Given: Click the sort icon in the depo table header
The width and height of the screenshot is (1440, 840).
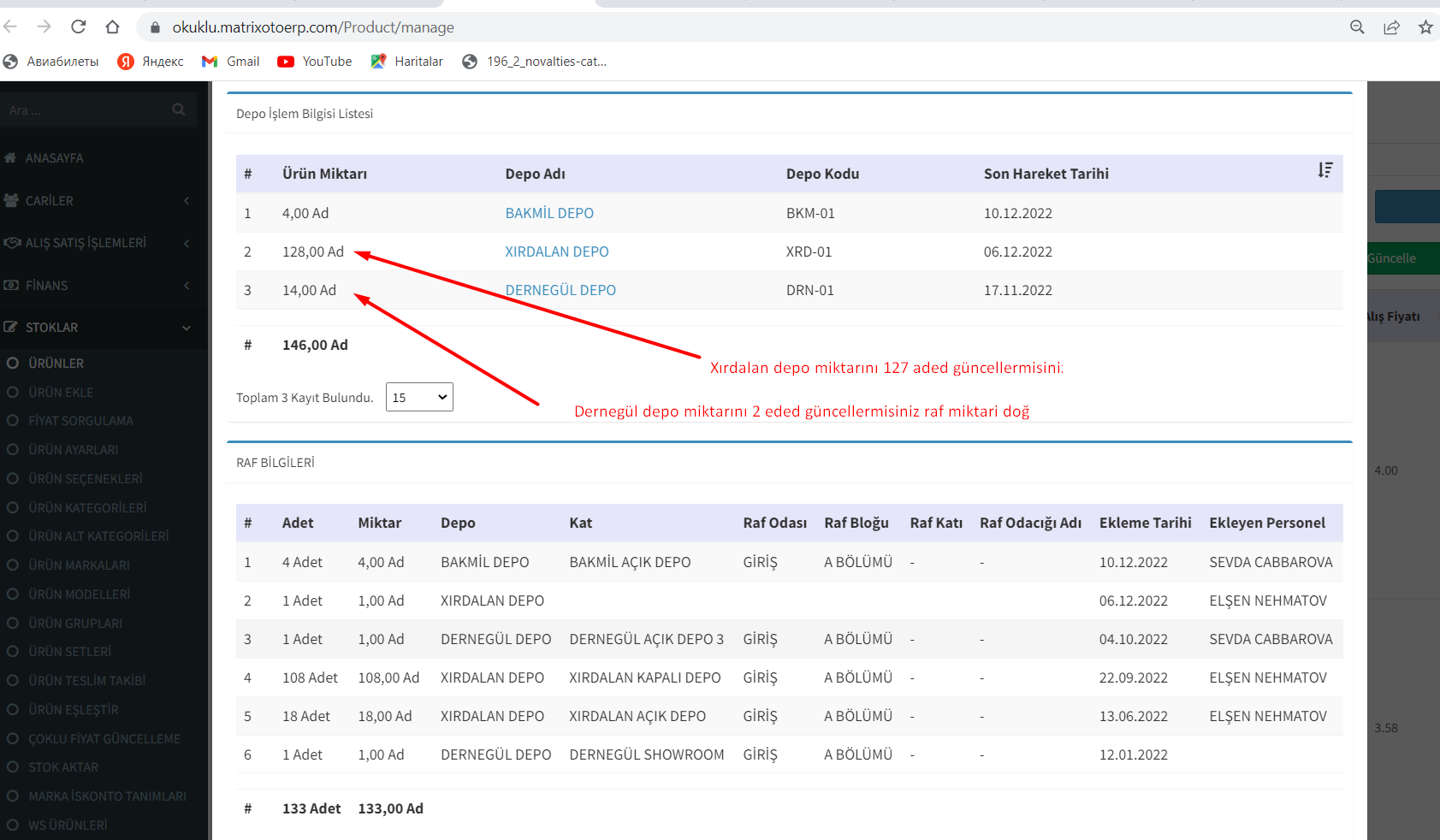Looking at the screenshot, I should [1324, 171].
